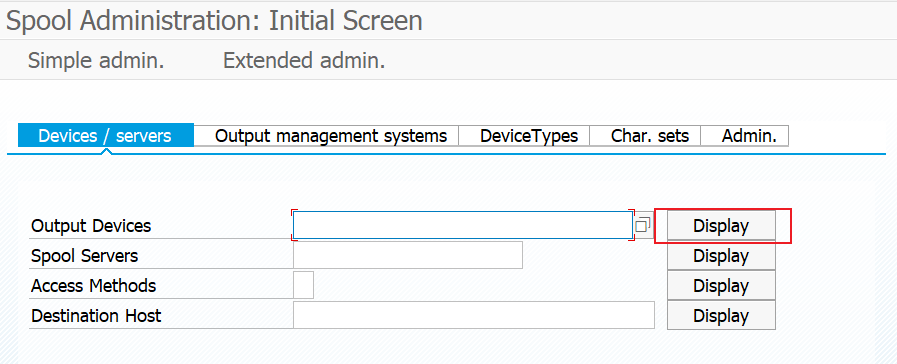Focus the Output Devices input field
The height and width of the screenshot is (364, 897).
[x=463, y=225]
